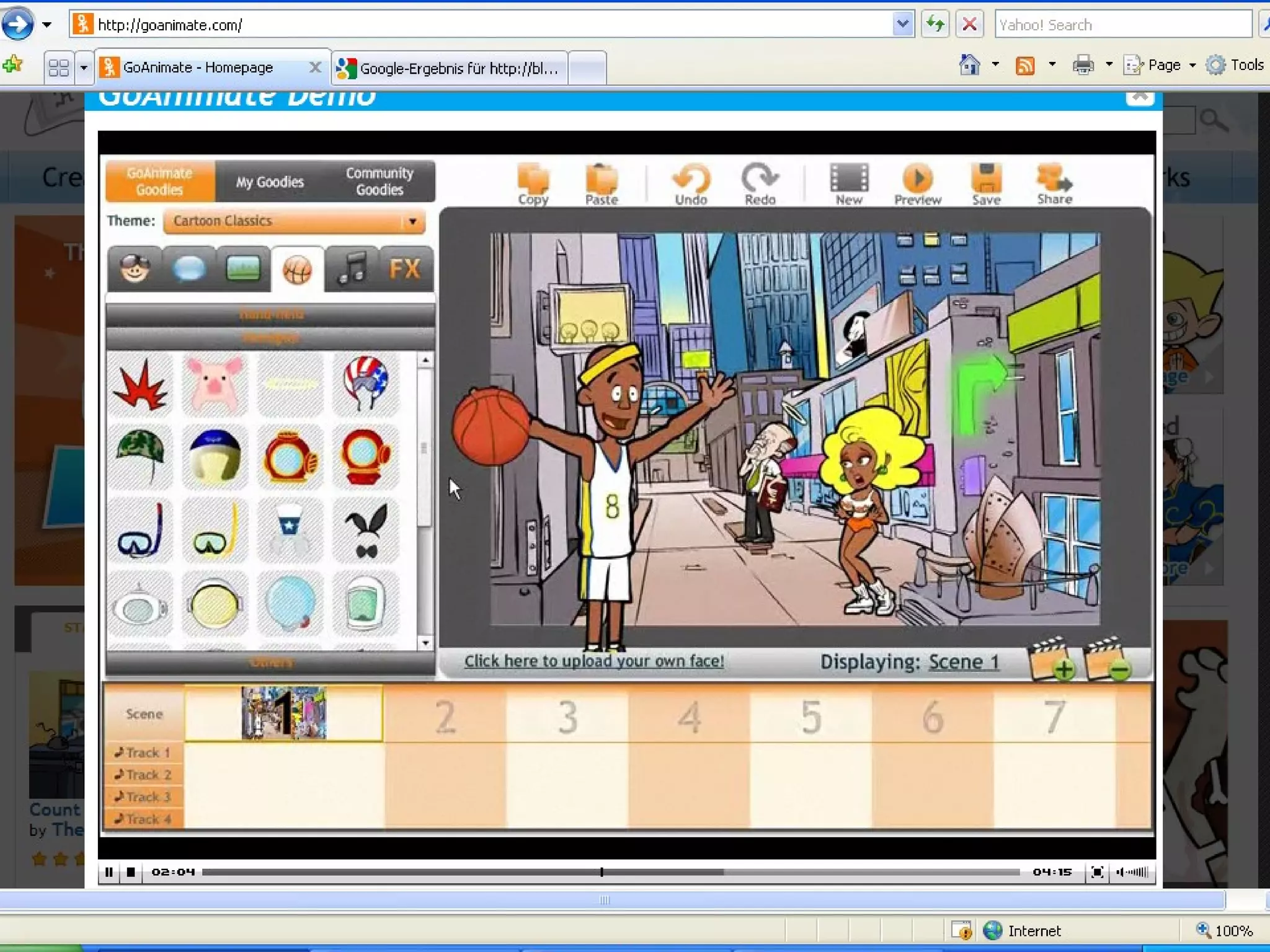Select the pink pig mask prop
Viewport: 1270px width, 952px height.
(215, 384)
